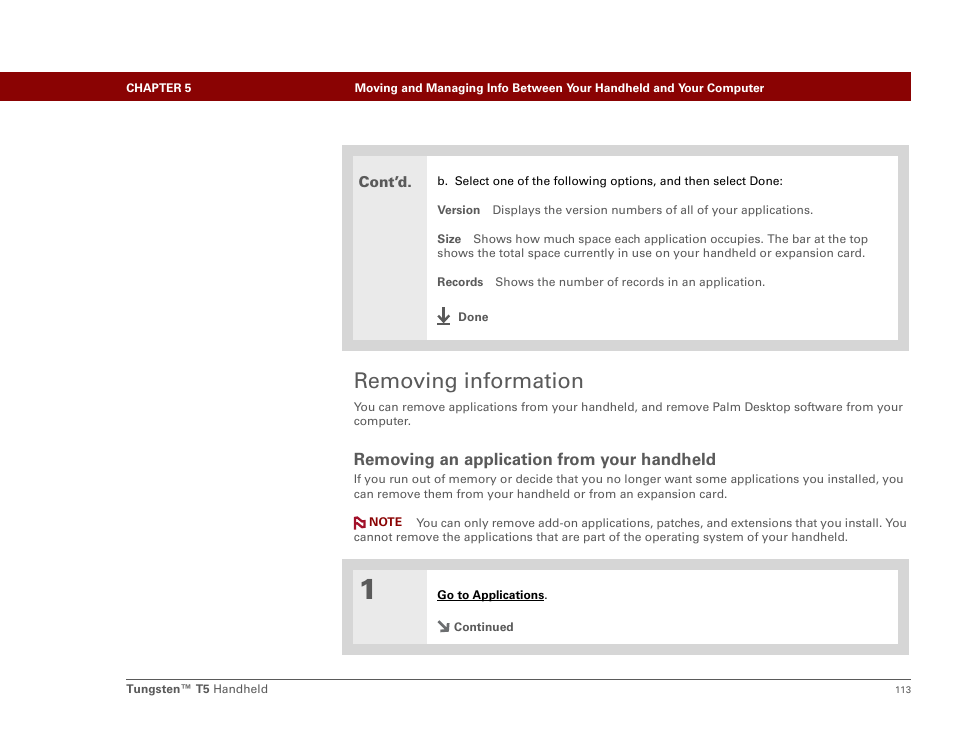
Task: Select the bold Records option label
Action: (460, 282)
